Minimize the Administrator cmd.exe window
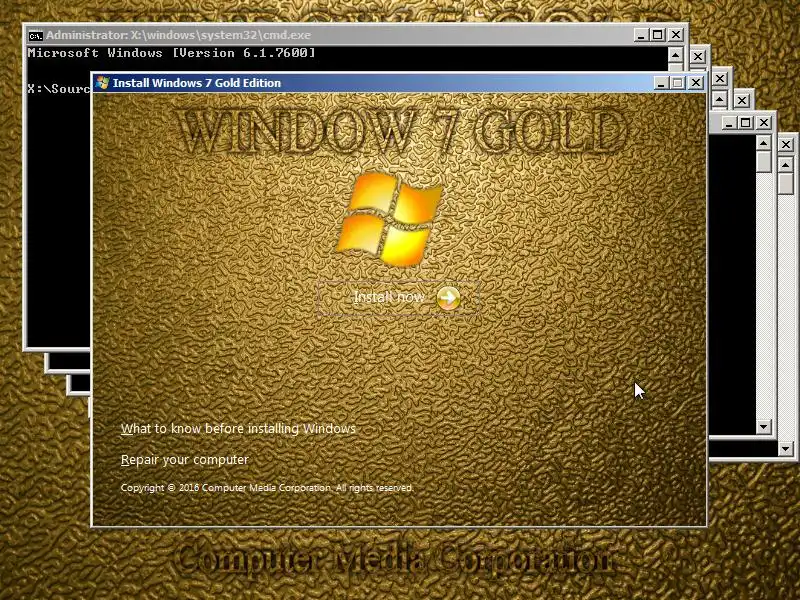Image resolution: width=800 pixels, height=600 pixels. tap(641, 35)
